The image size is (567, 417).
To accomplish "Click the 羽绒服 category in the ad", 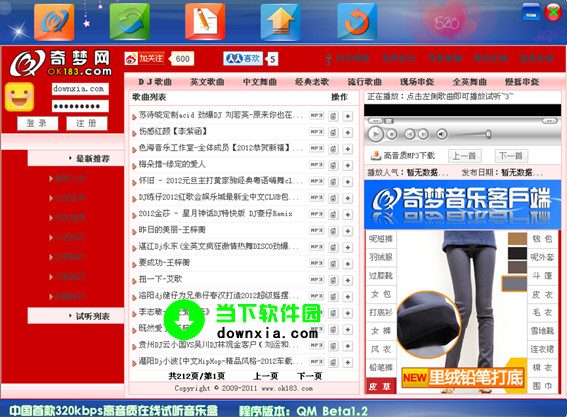I will coord(381,257).
